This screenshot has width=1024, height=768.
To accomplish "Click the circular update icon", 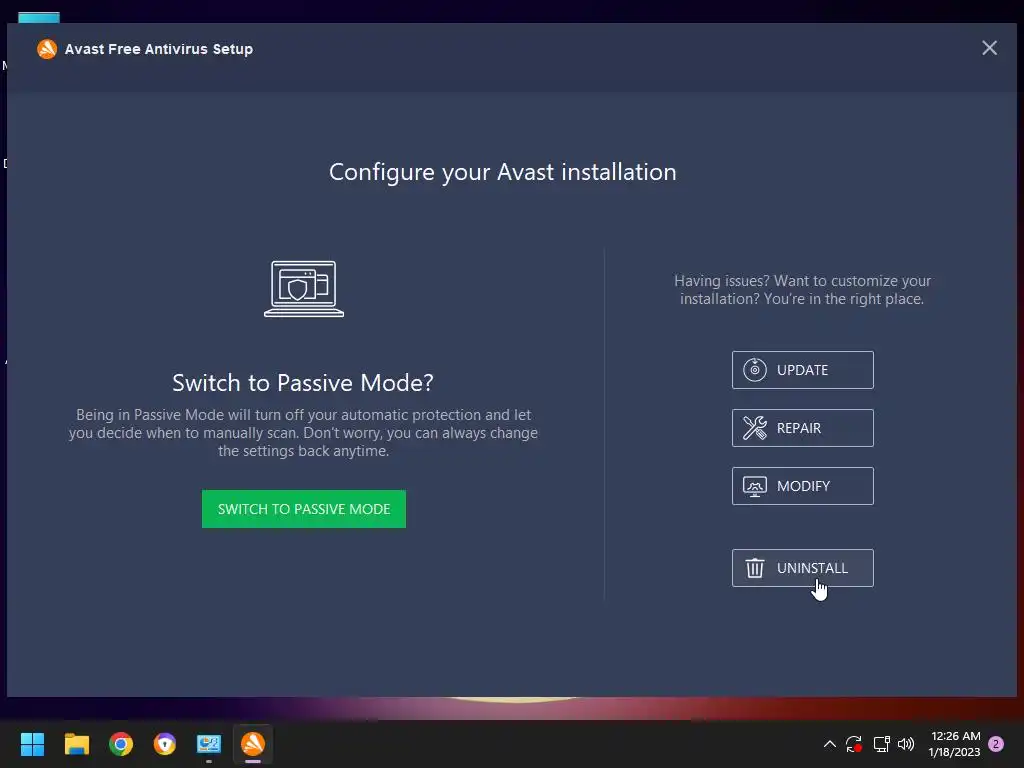I will coord(755,370).
